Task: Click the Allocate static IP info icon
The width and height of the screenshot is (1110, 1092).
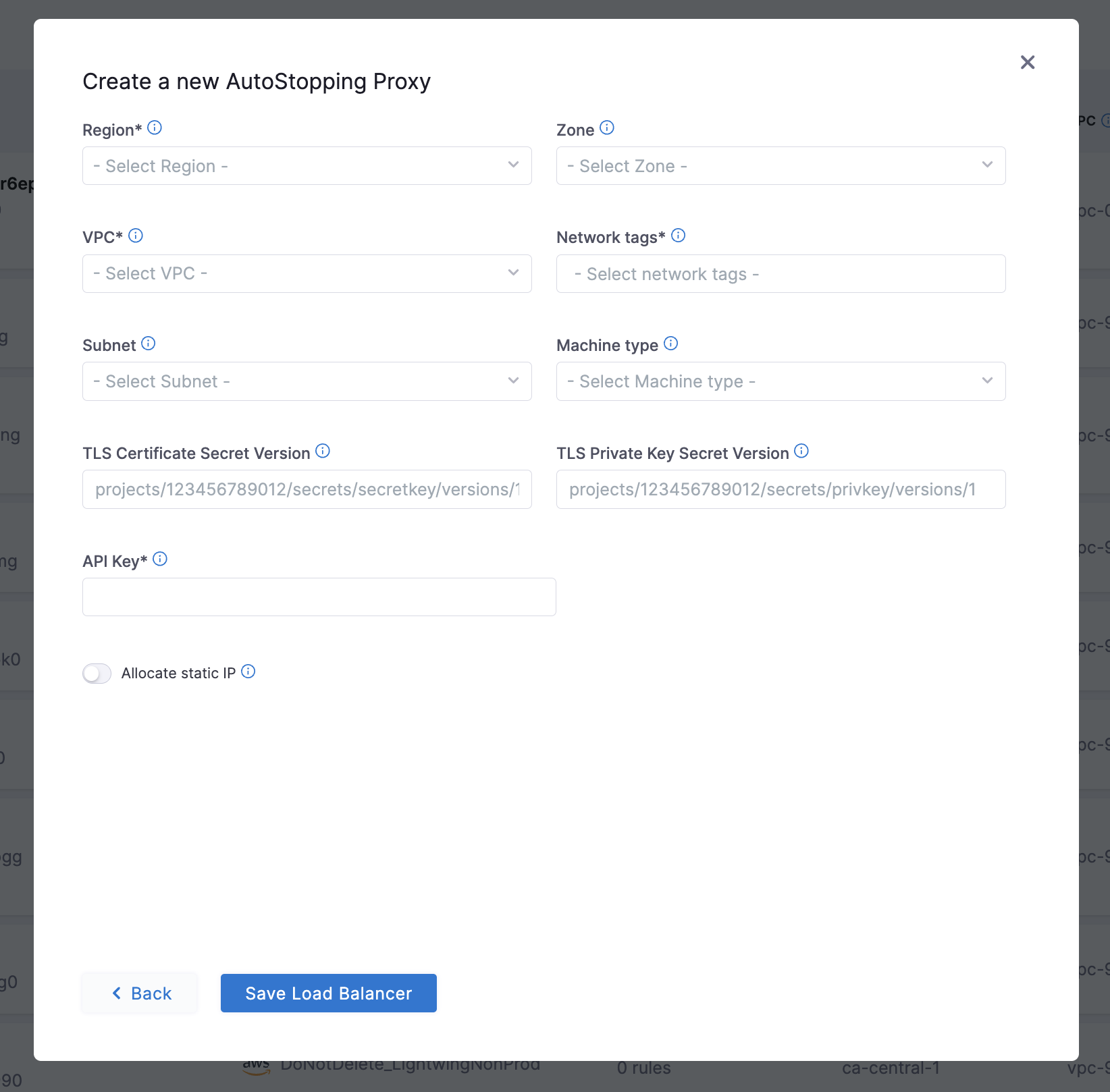Action: pyautogui.click(x=248, y=672)
